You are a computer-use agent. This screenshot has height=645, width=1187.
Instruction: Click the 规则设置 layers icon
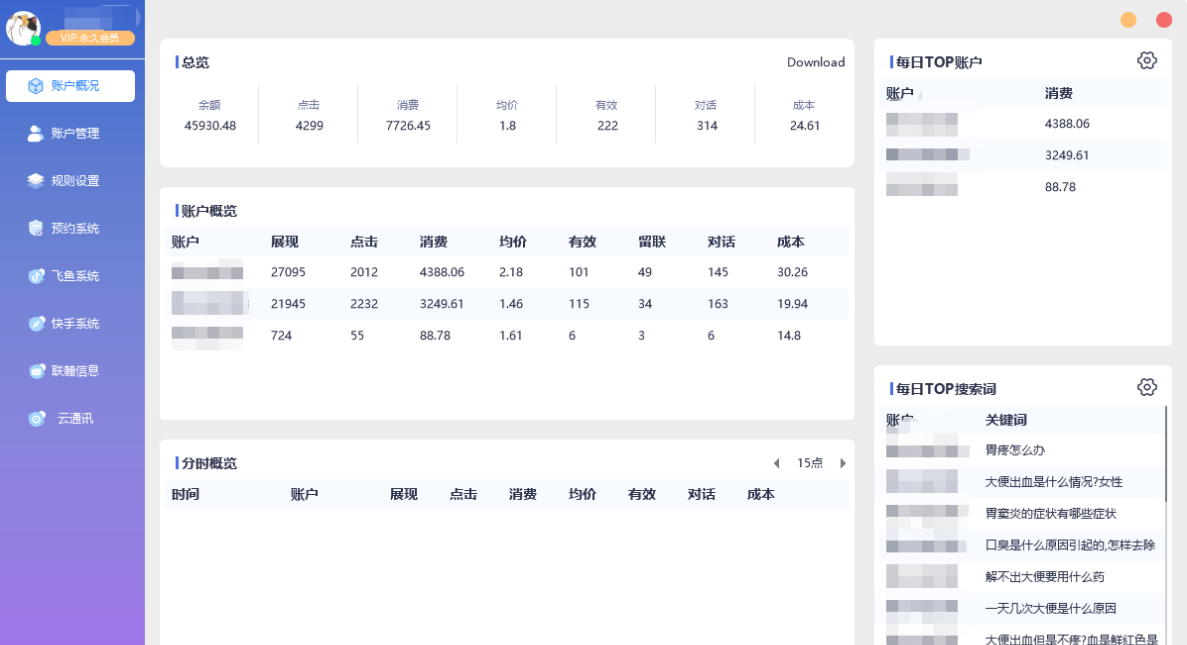coord(36,181)
